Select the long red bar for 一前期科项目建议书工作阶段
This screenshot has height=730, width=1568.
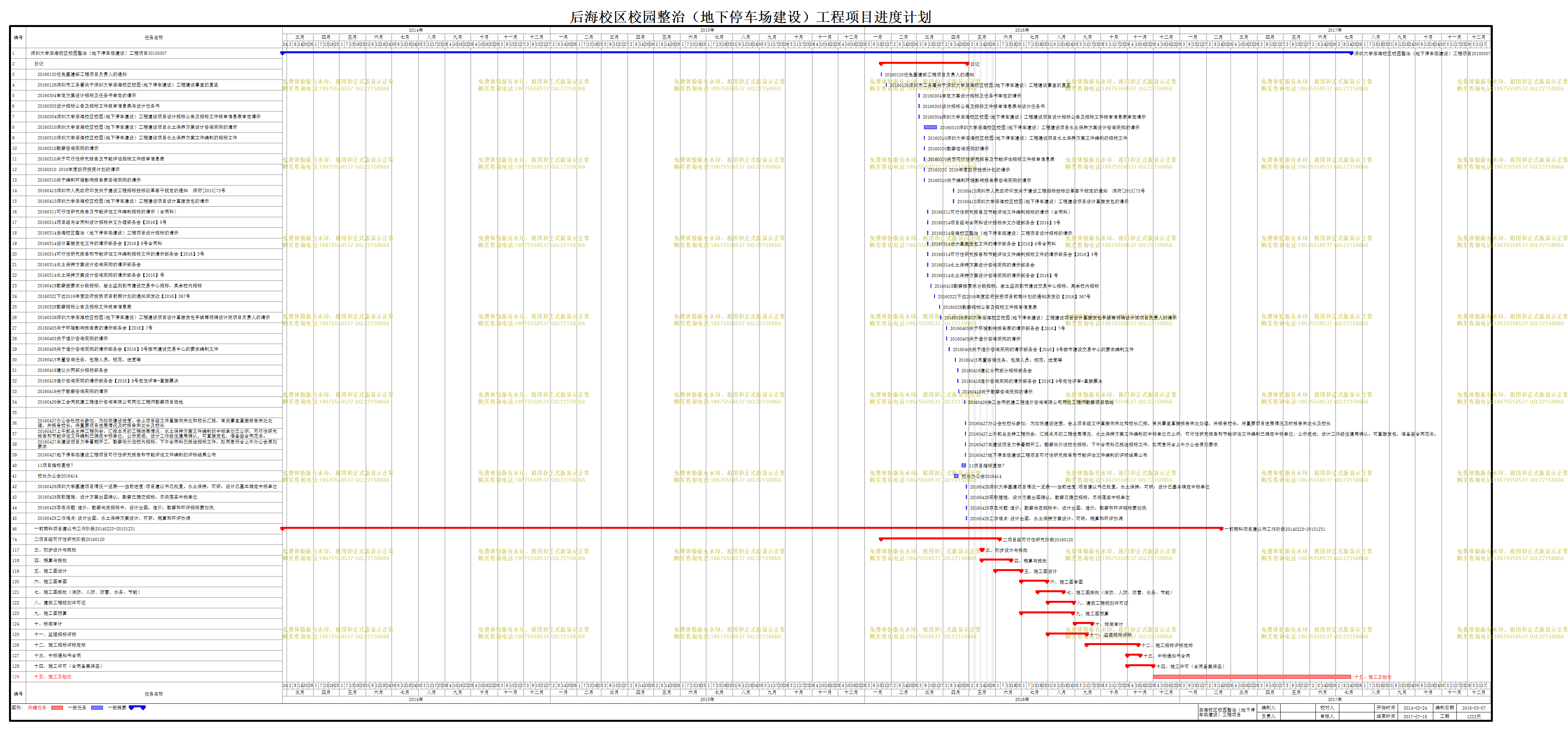(x=751, y=528)
